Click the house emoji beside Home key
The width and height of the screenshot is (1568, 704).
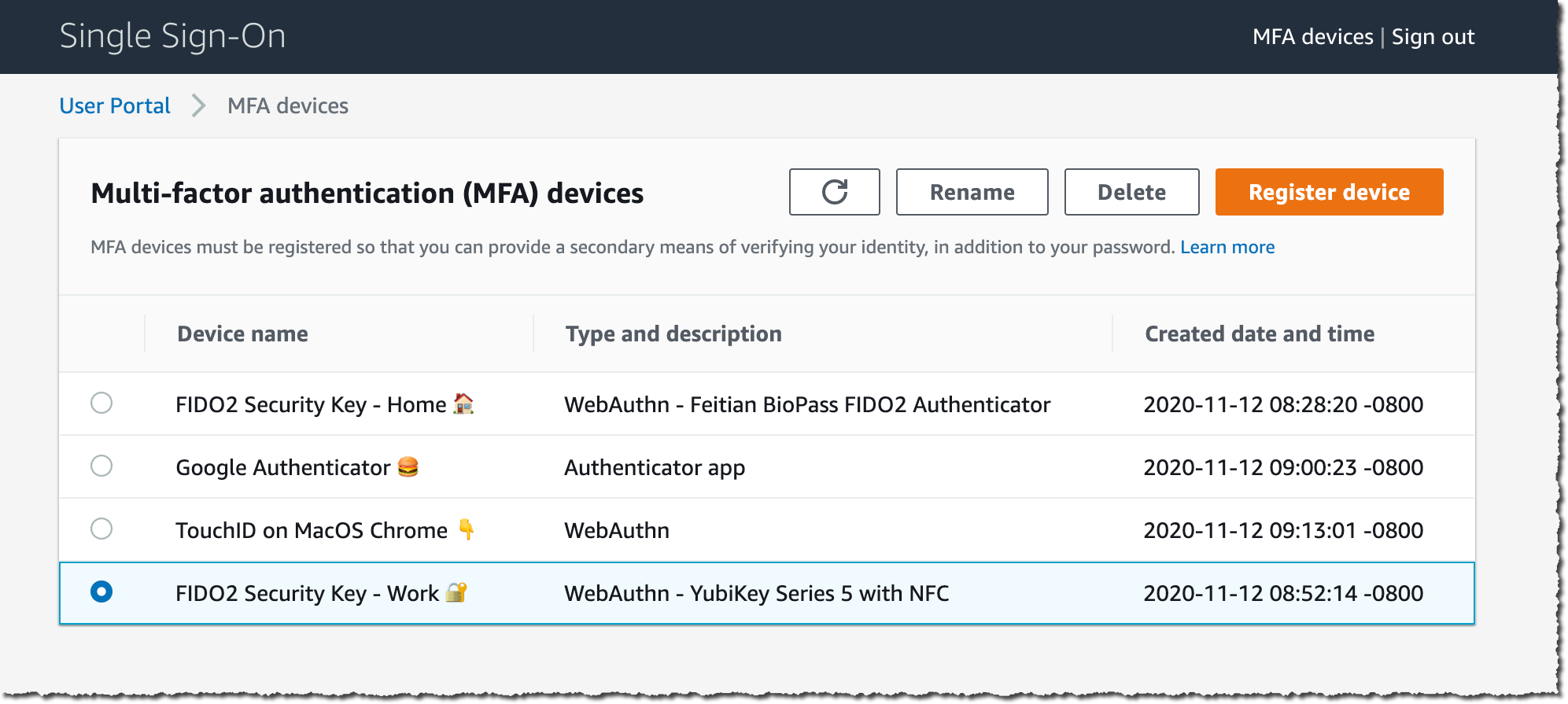click(x=463, y=404)
